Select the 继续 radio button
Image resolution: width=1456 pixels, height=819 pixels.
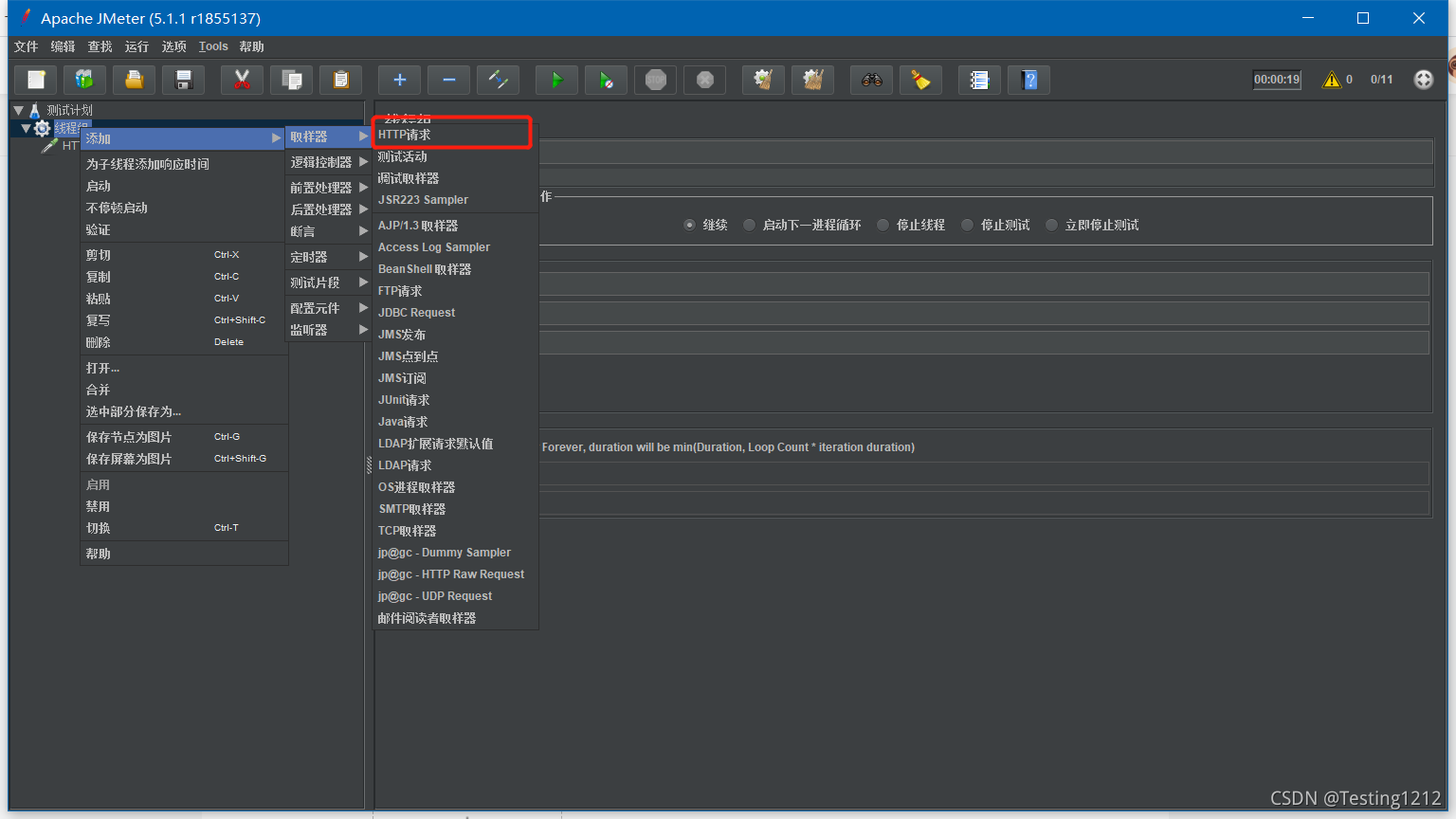689,225
